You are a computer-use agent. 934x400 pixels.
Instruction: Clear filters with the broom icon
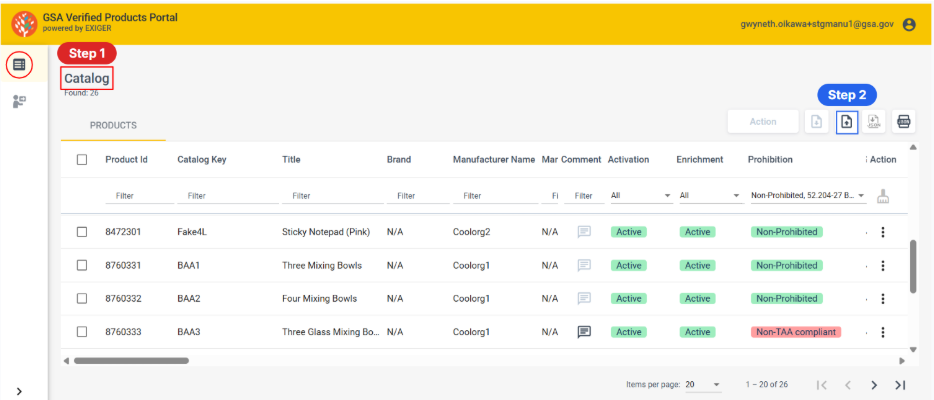coord(883,196)
